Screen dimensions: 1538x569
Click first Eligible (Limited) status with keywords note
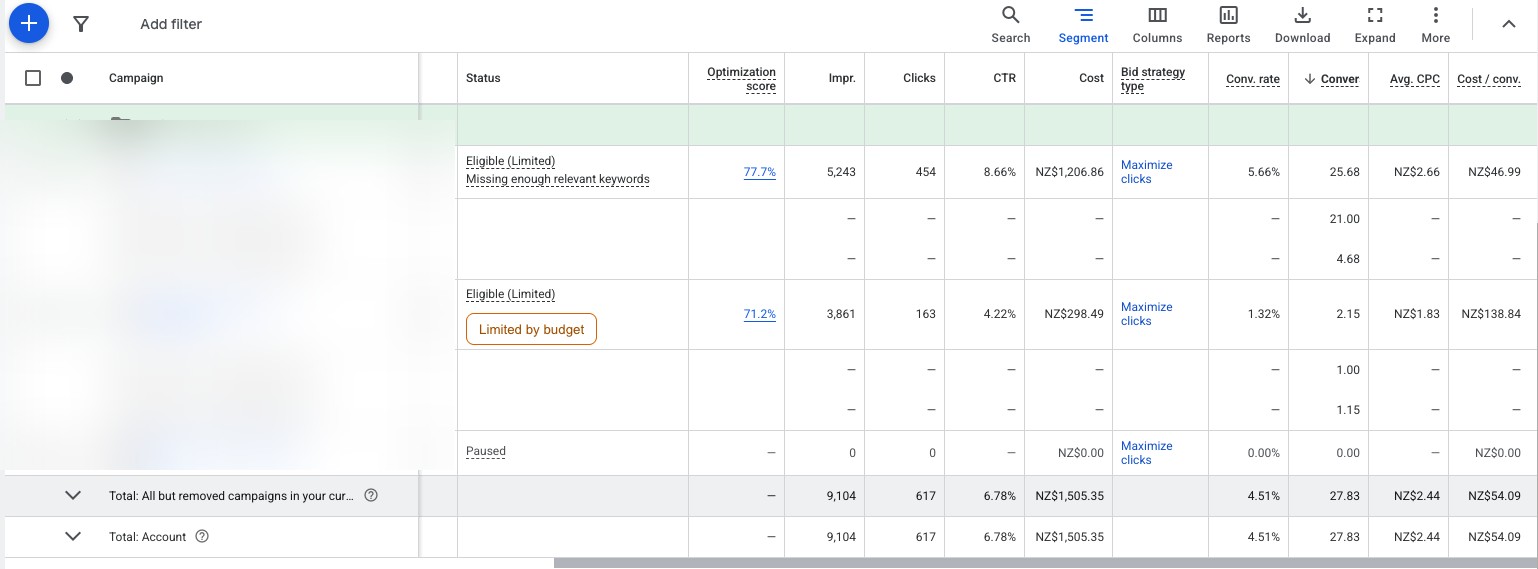click(510, 161)
